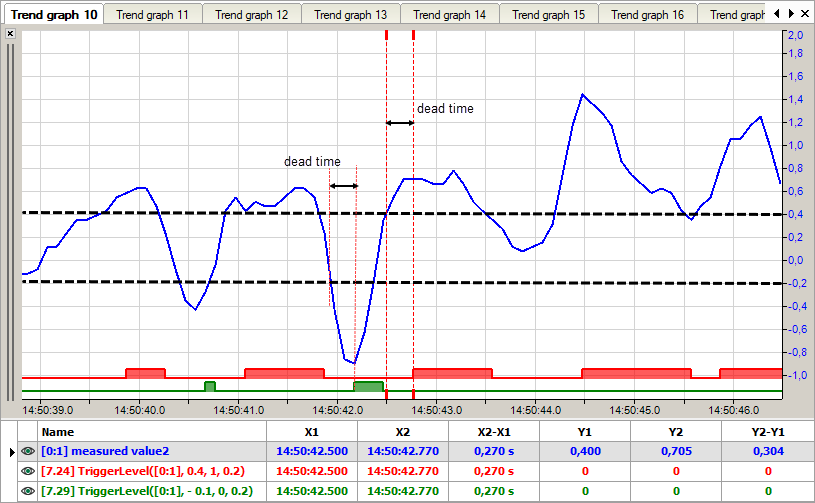Click the vertical grip bar left of graph
This screenshot has height=503, width=815.
tap(10, 220)
